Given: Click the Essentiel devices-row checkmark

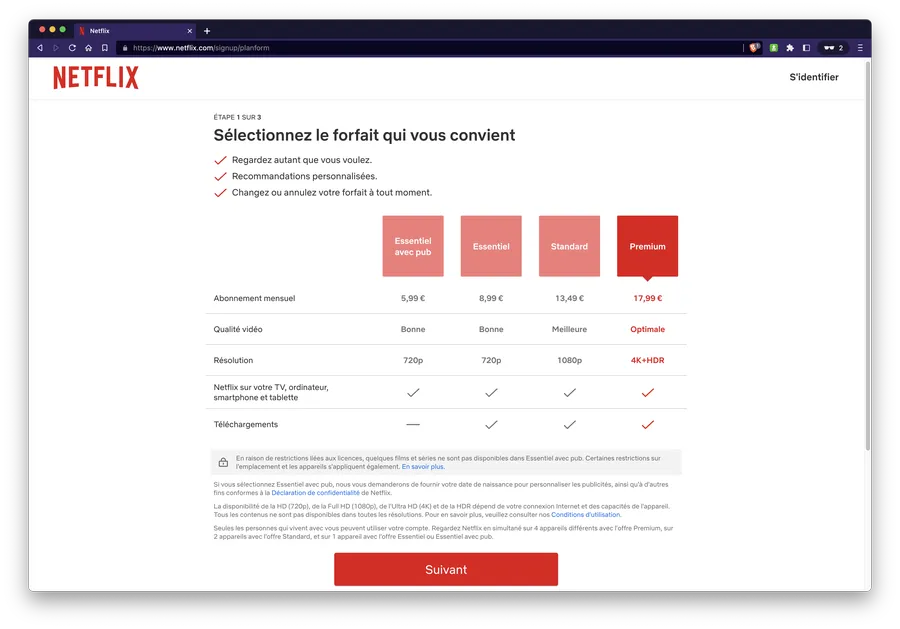Looking at the screenshot, I should coord(491,393).
